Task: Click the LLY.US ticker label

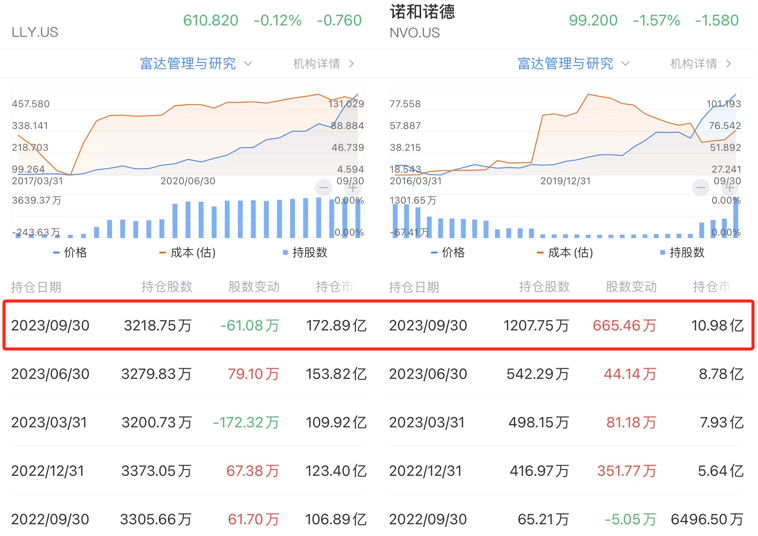Action: (35, 32)
